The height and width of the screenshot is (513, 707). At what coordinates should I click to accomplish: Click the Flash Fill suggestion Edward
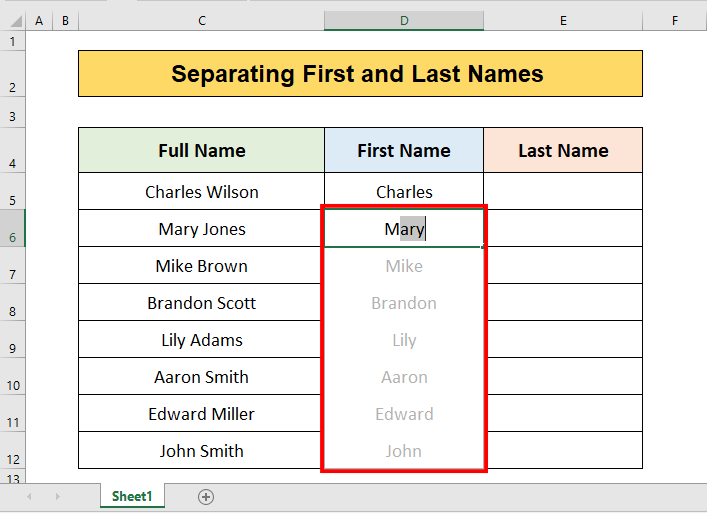point(403,414)
